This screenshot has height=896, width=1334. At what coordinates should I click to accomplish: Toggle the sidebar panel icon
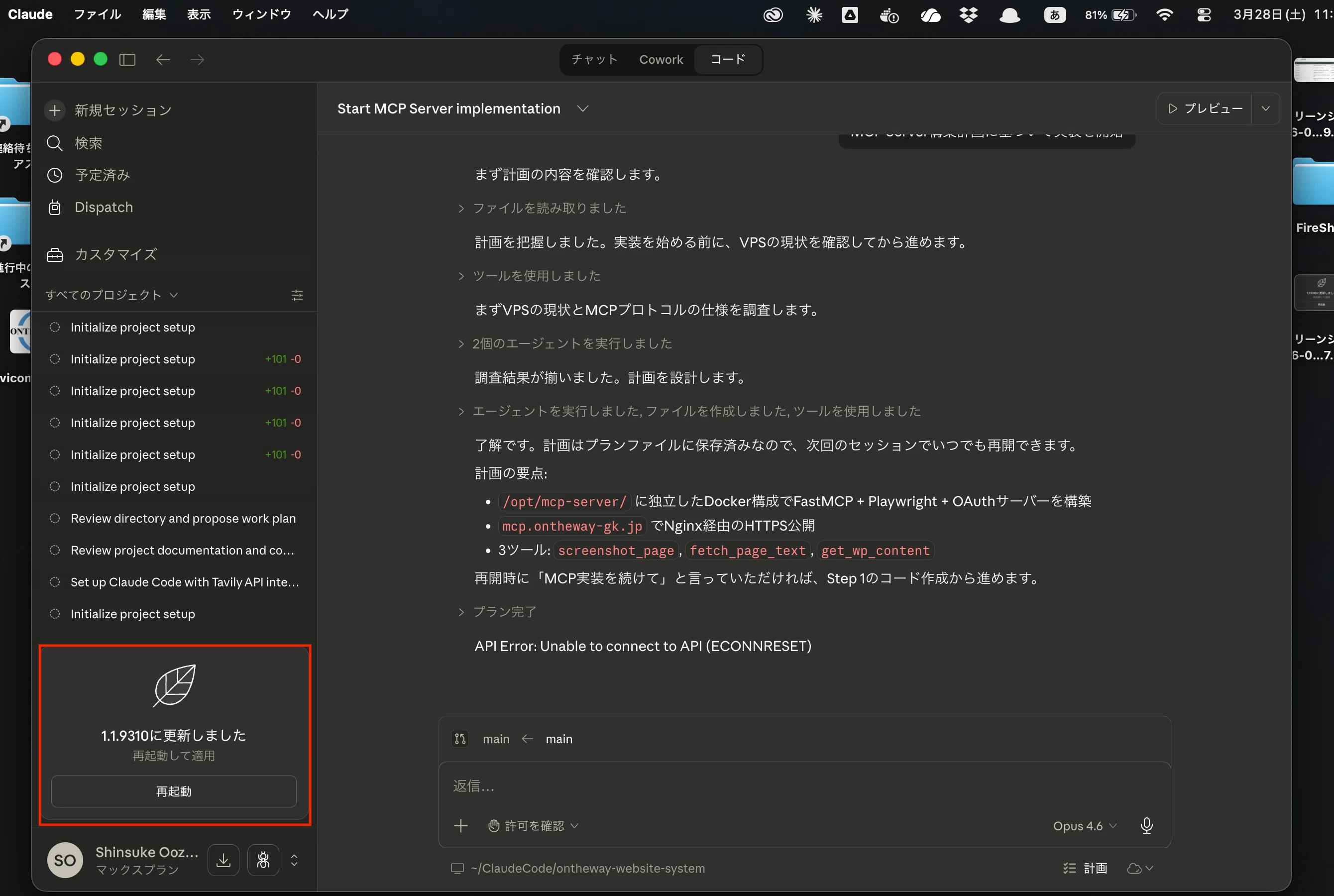pos(127,59)
